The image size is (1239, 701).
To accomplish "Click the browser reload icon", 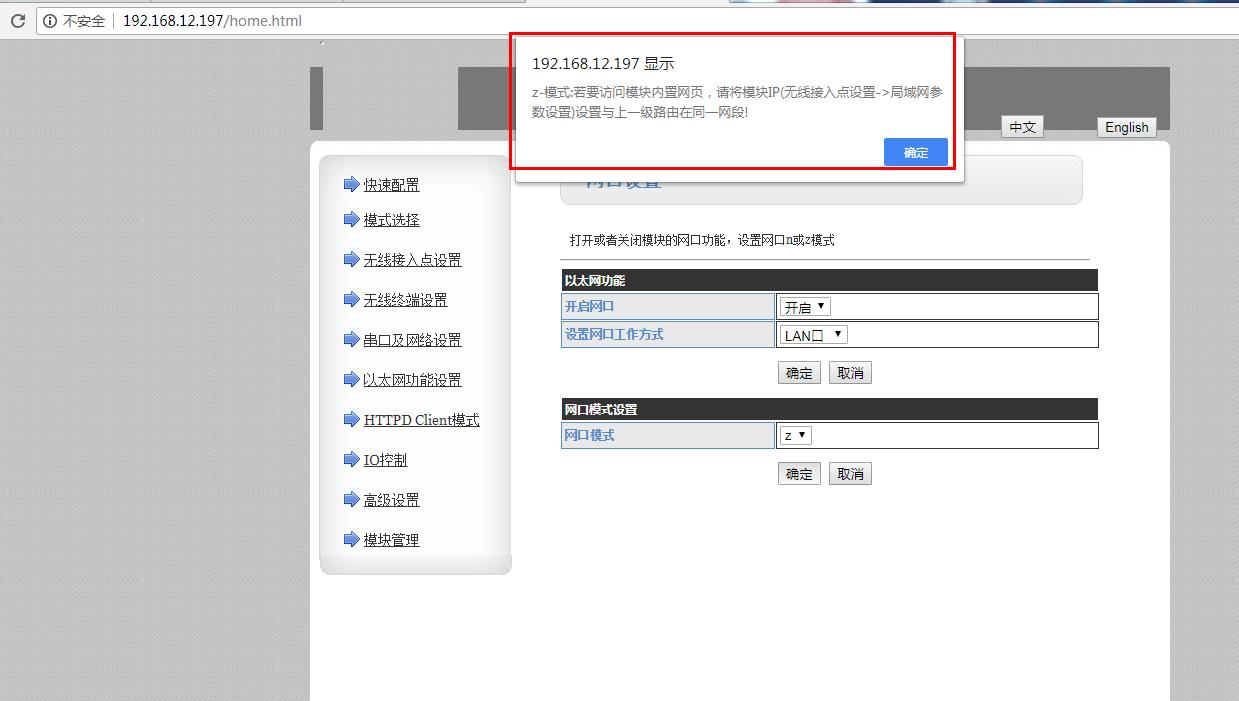I will tap(17, 21).
